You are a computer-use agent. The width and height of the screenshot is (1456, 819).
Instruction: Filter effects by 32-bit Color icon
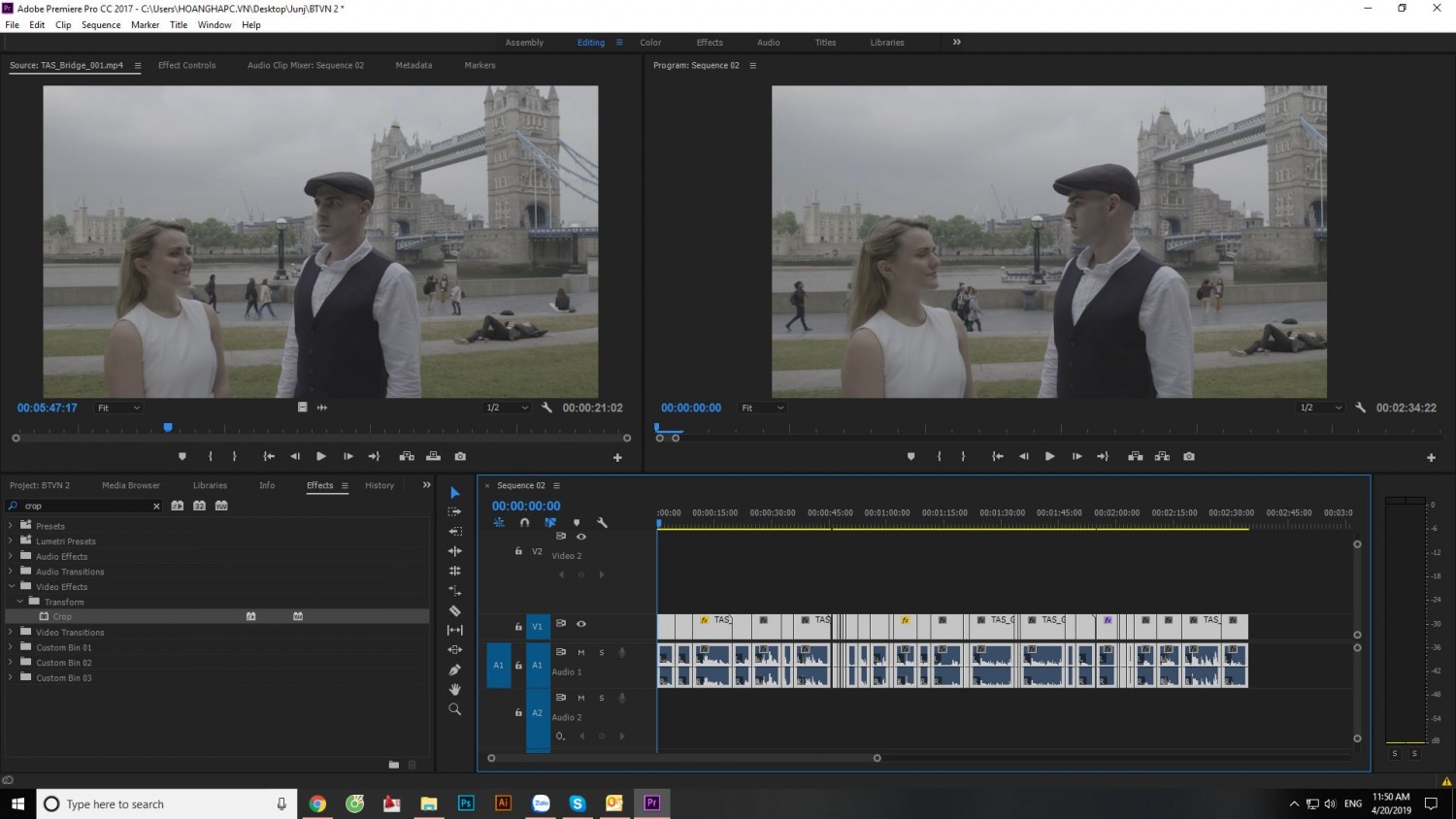pos(199,506)
